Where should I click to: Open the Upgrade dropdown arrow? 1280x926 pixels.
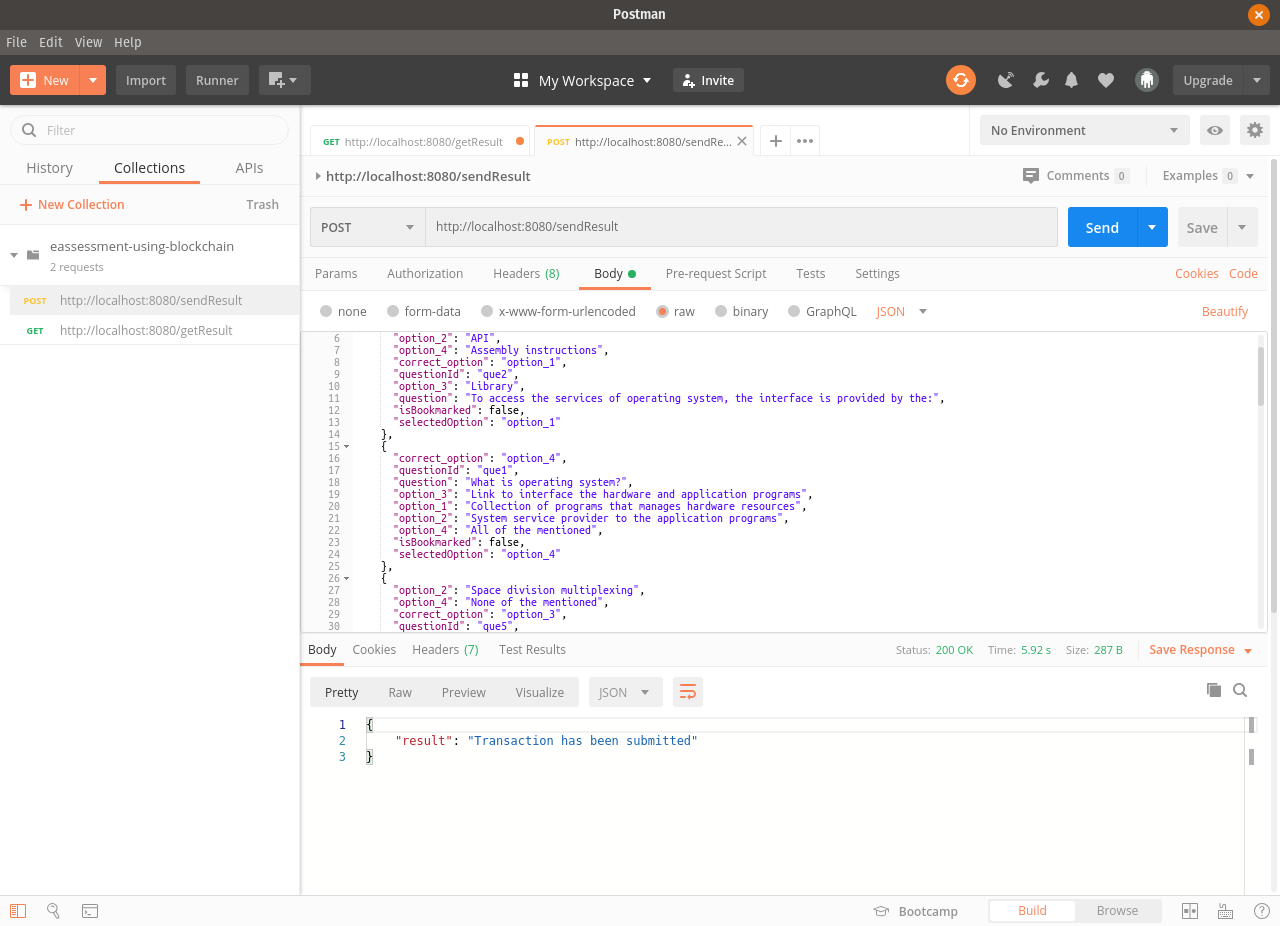(1256, 80)
